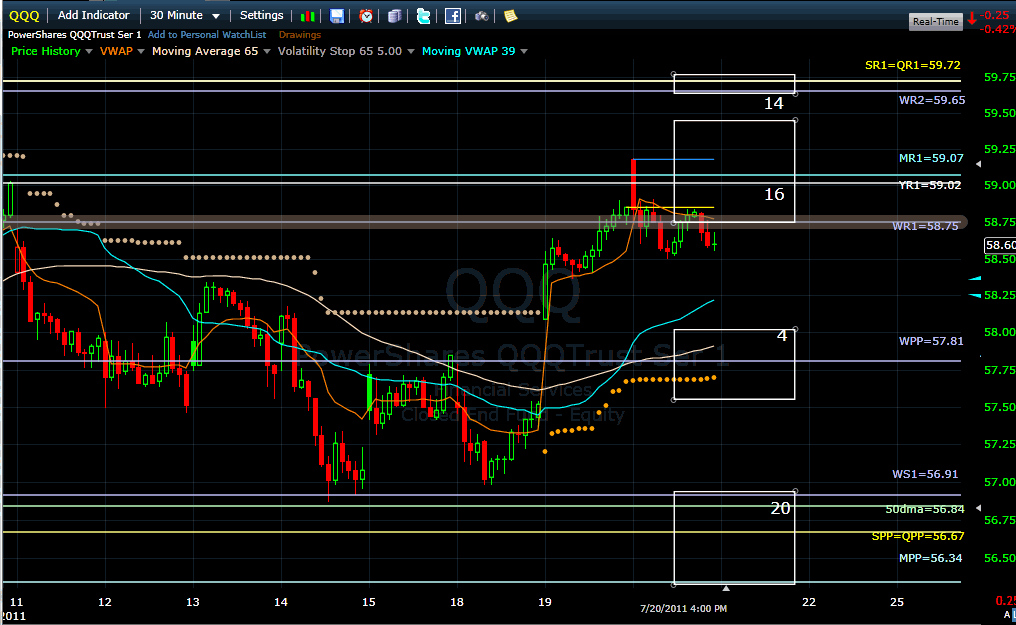
Task: Open the 30 Minute timeframe dropdown
Action: pyautogui.click(x=185, y=15)
